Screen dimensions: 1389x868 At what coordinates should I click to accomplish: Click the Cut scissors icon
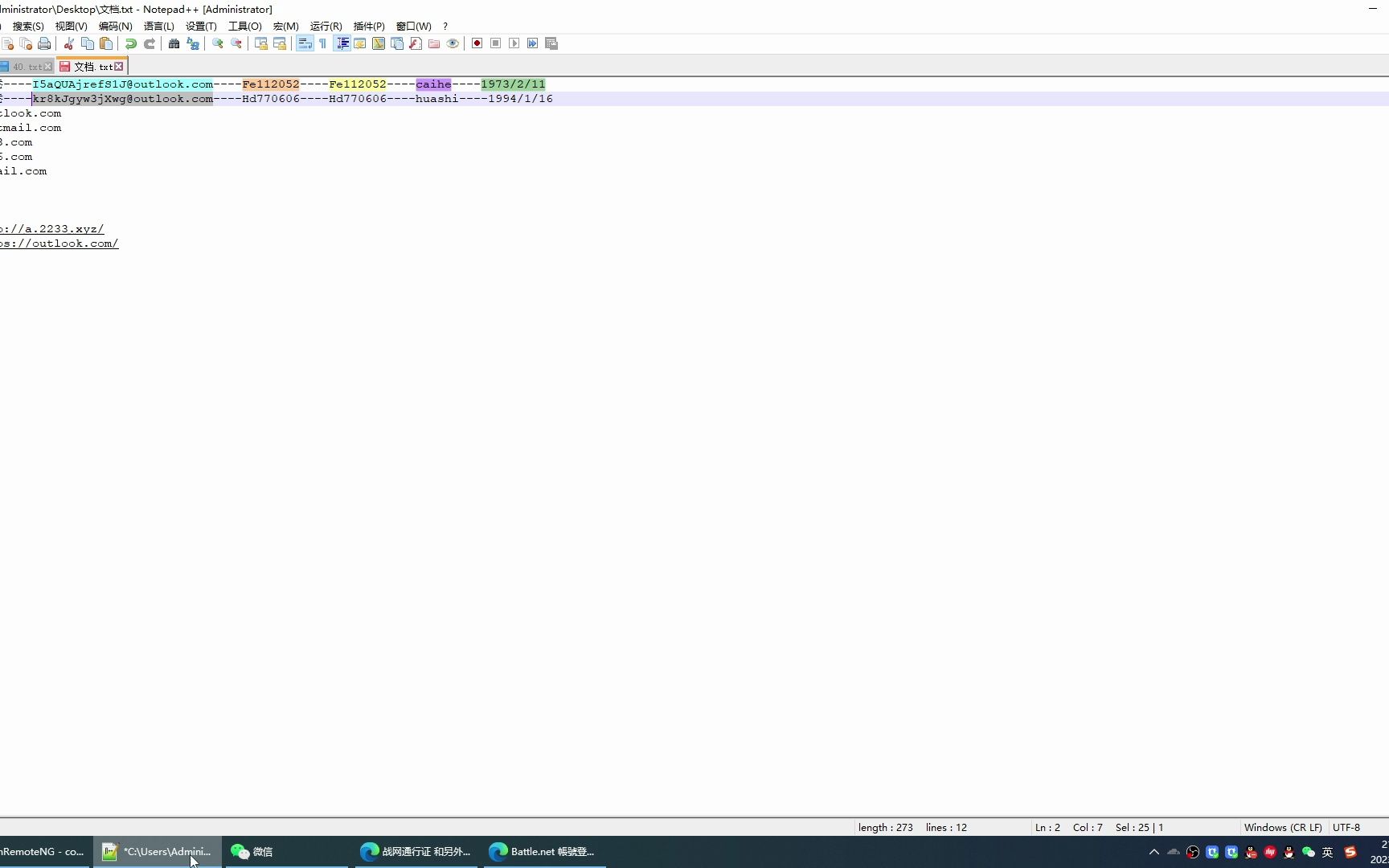click(69, 43)
